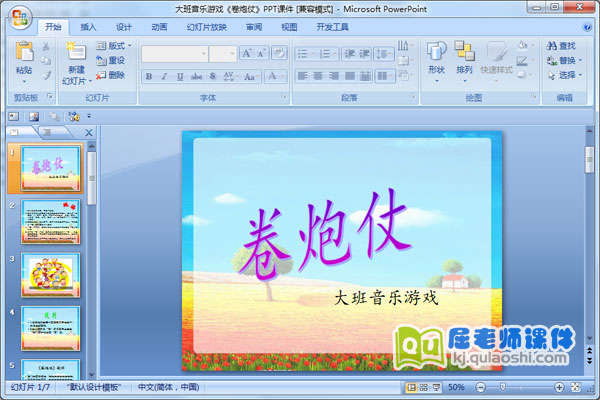Click the Decrease Indent icon

(350, 54)
